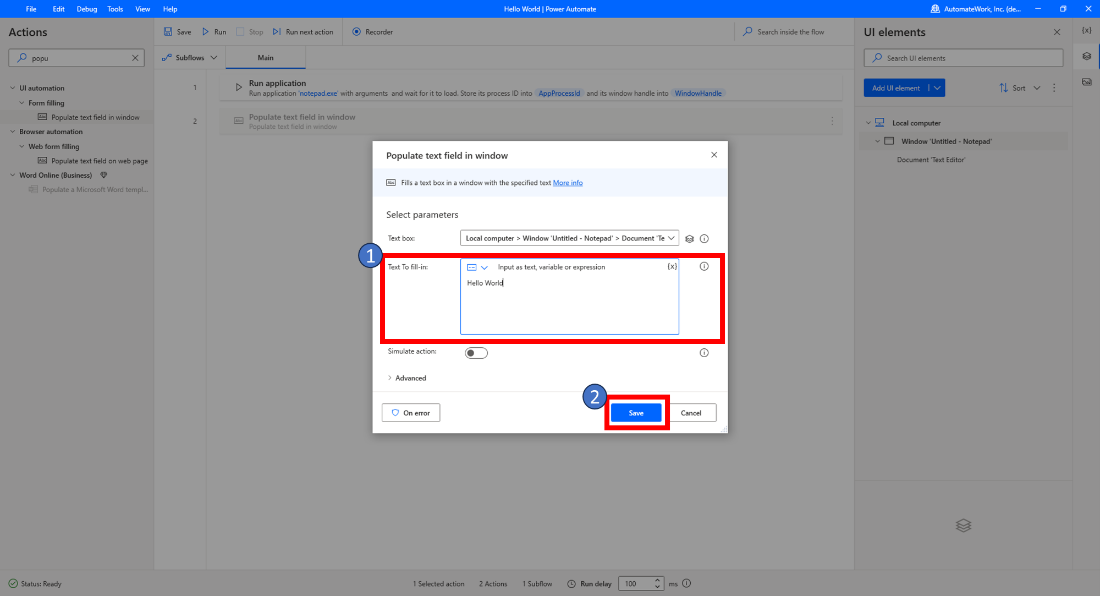Expand the Advanced section

pyautogui.click(x=407, y=378)
